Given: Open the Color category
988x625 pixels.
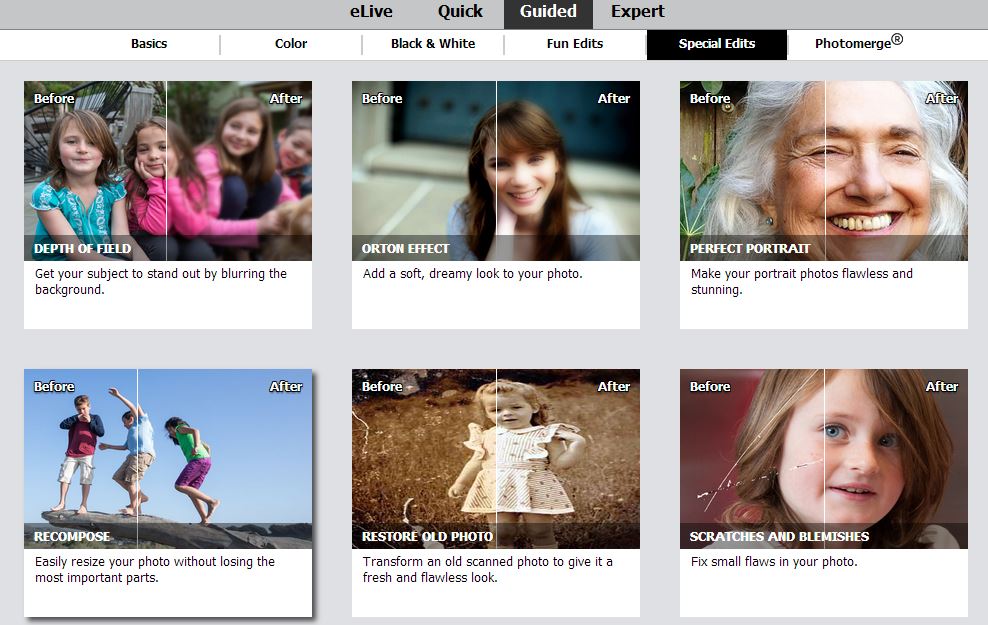Looking at the screenshot, I should tap(291, 44).
